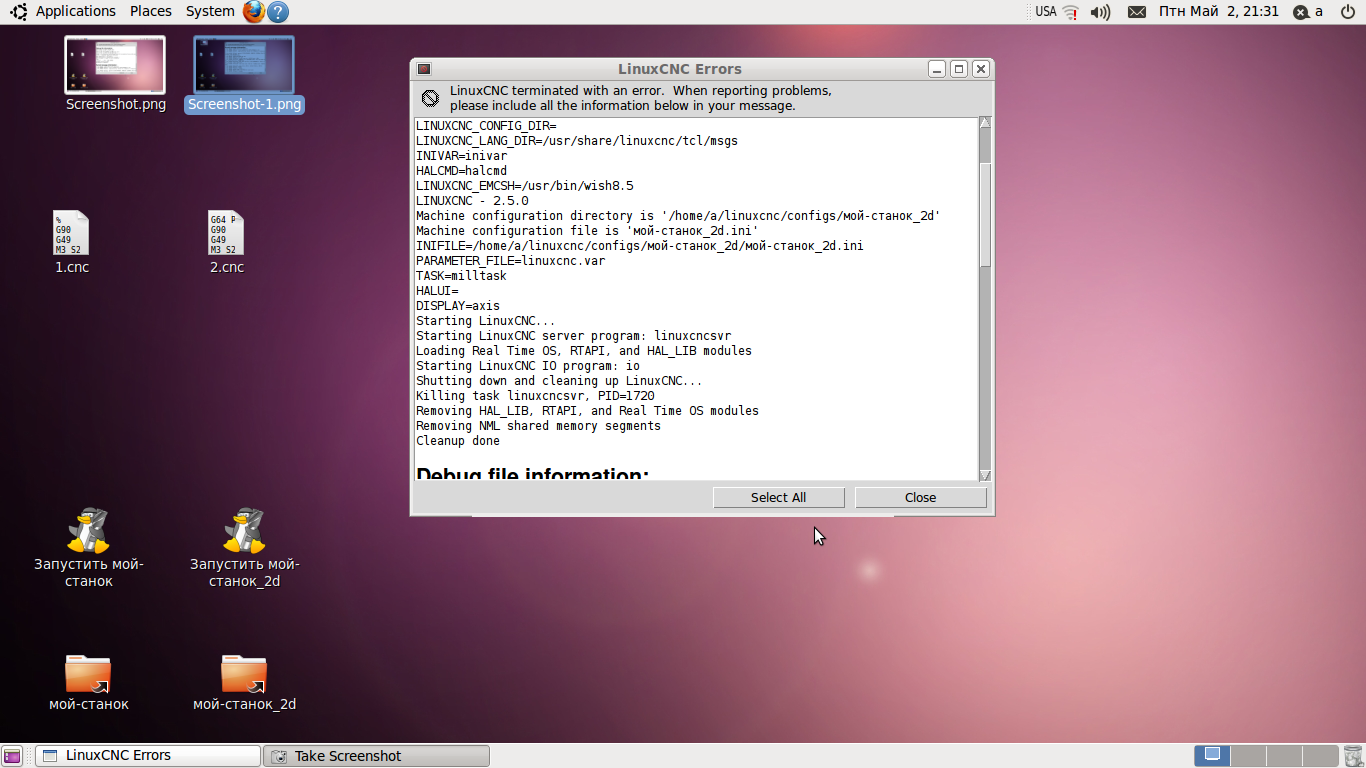Screen dimensions: 1366x768
Task: Click 'Loading Real Time OS, RTAPI' line
Action: click(x=584, y=351)
